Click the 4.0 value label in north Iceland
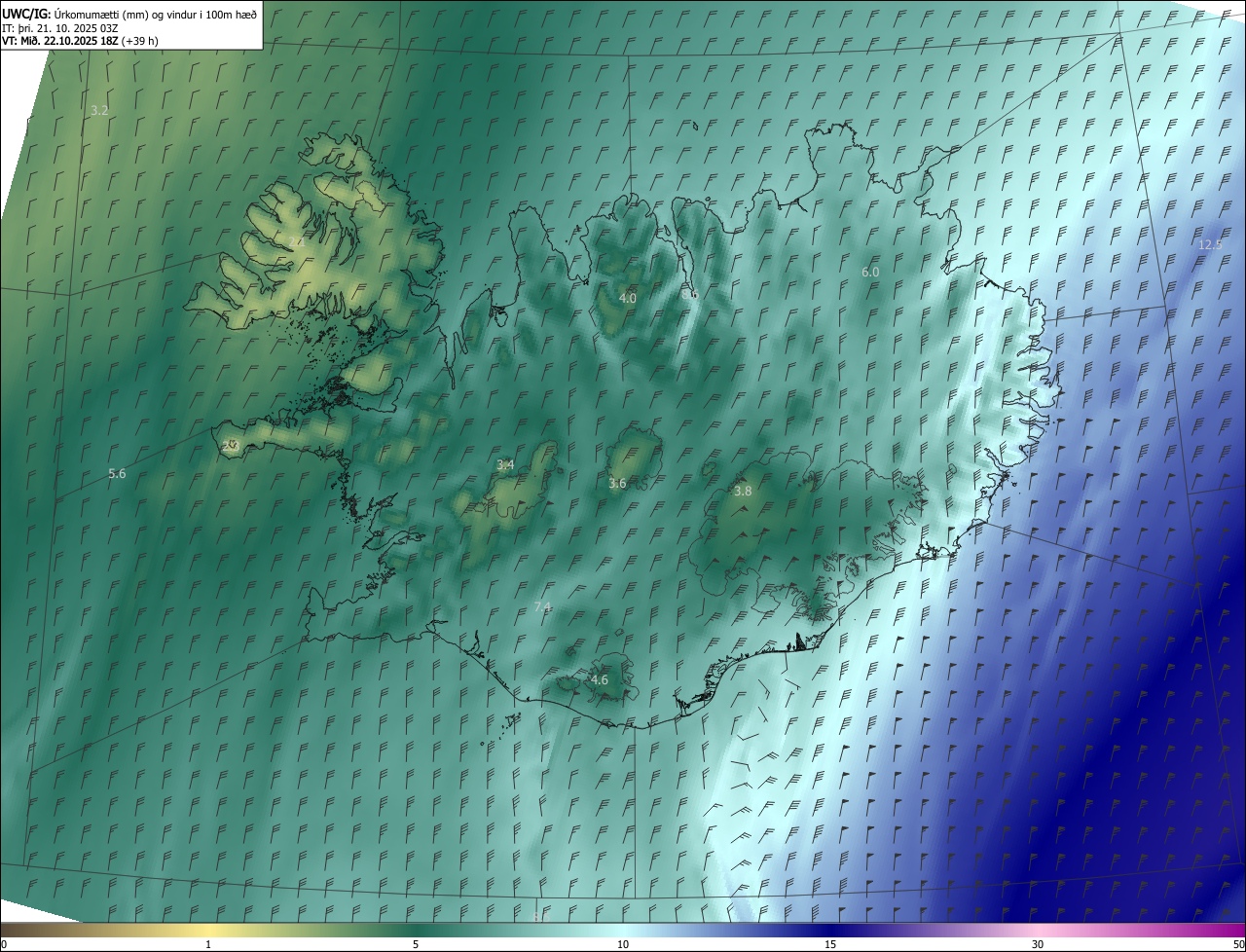1246x952 pixels. (x=628, y=299)
